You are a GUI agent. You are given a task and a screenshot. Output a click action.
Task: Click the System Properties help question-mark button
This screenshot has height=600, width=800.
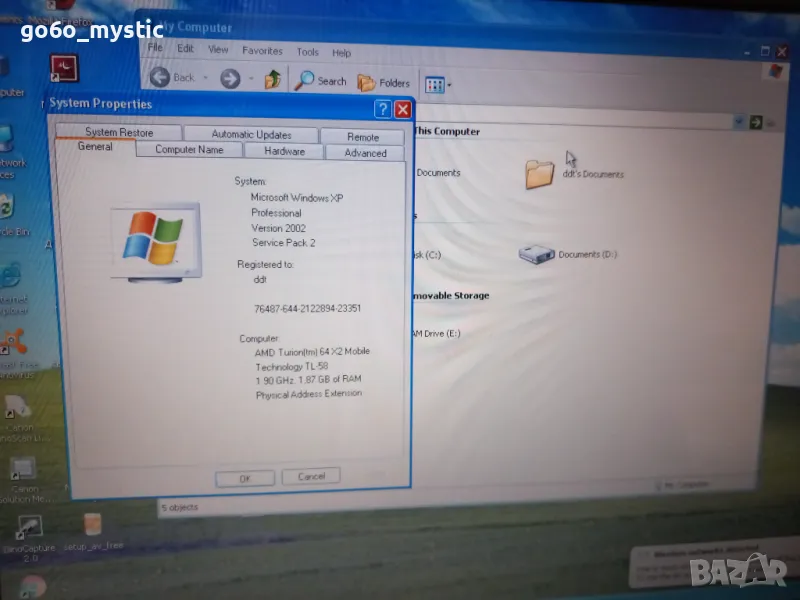pos(382,109)
